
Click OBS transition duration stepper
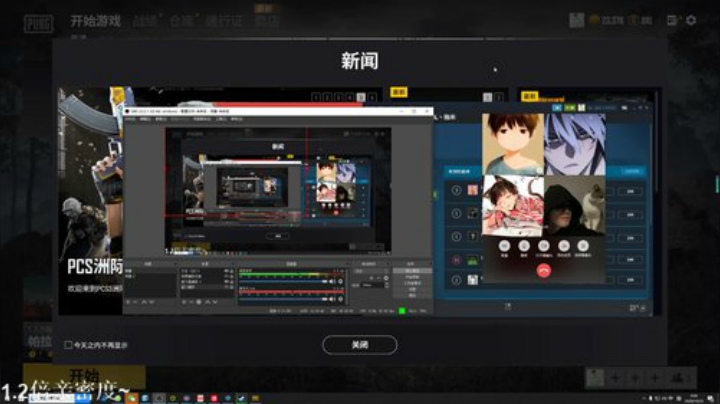point(387,285)
